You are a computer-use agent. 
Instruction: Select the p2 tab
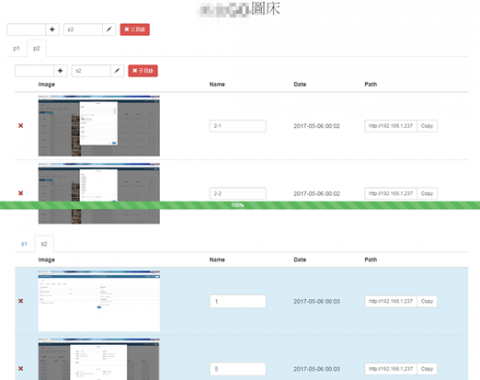pyautogui.click(x=37, y=49)
